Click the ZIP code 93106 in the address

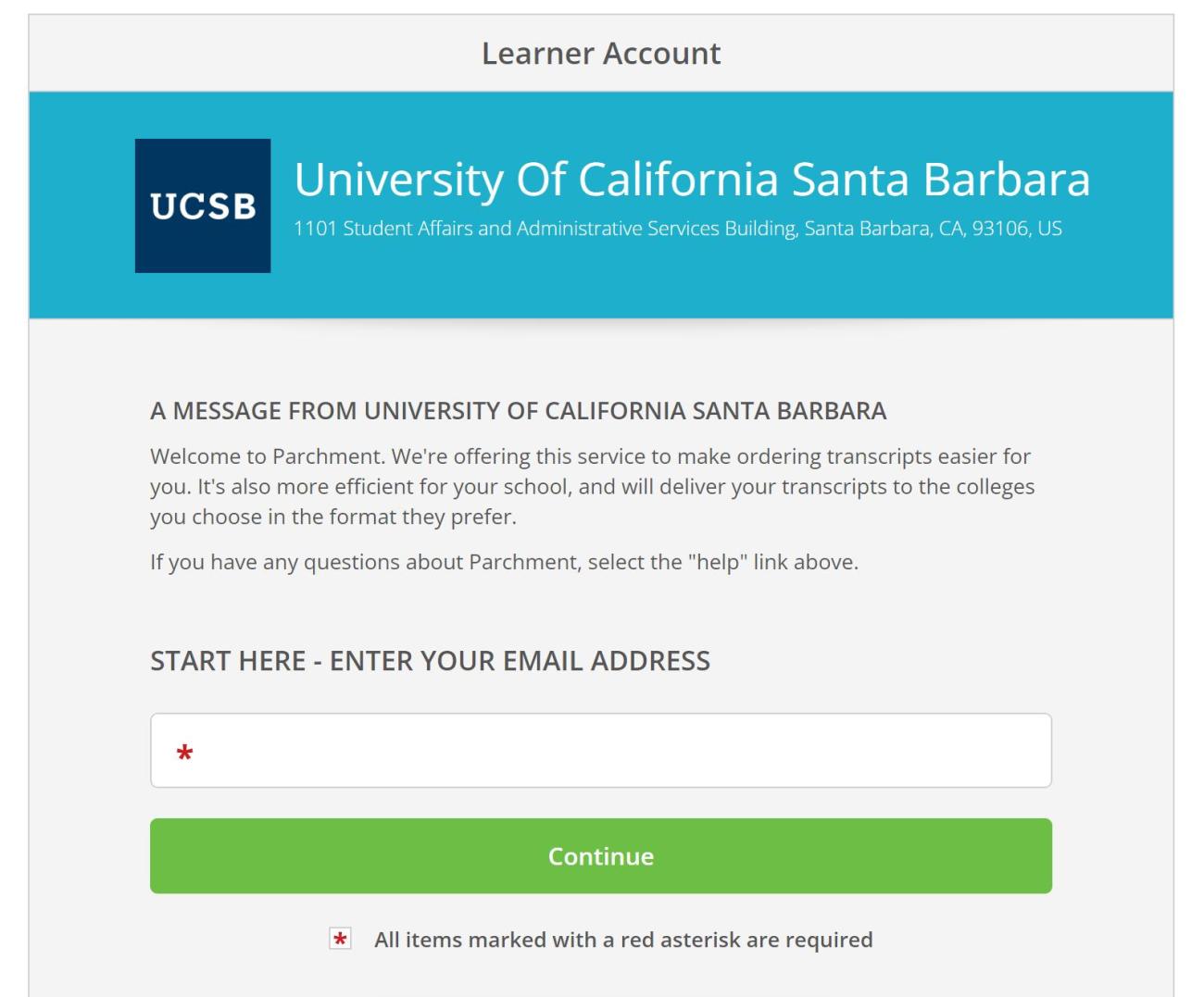[x=999, y=229]
